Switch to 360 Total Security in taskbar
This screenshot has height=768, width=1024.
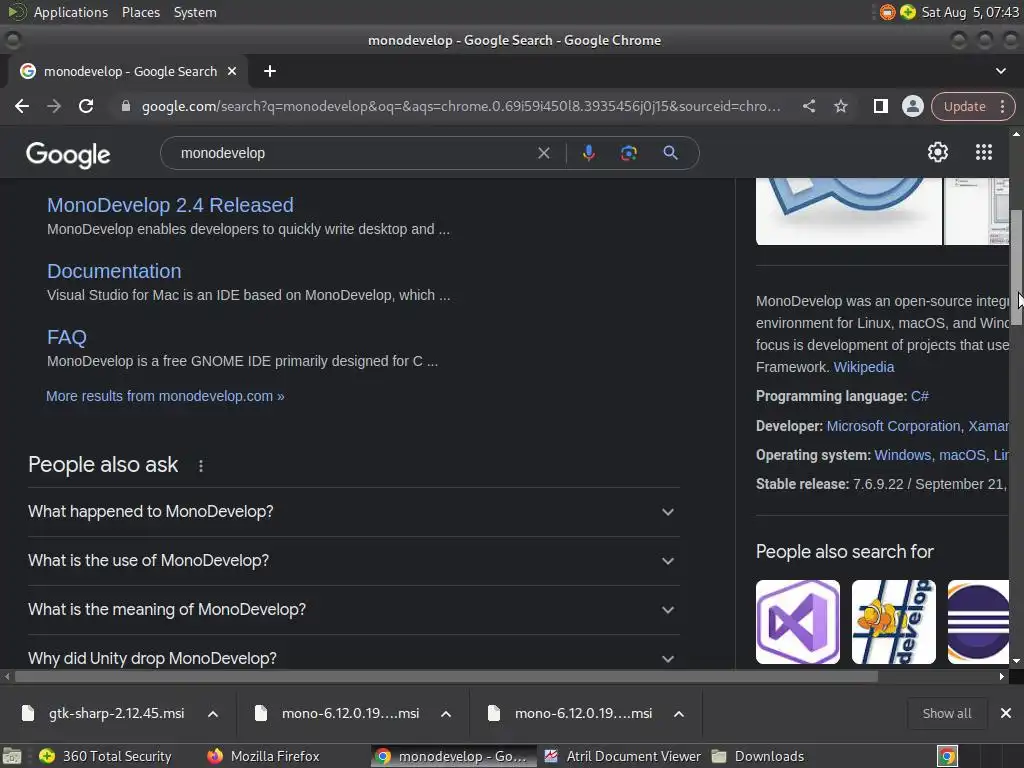coord(106,756)
